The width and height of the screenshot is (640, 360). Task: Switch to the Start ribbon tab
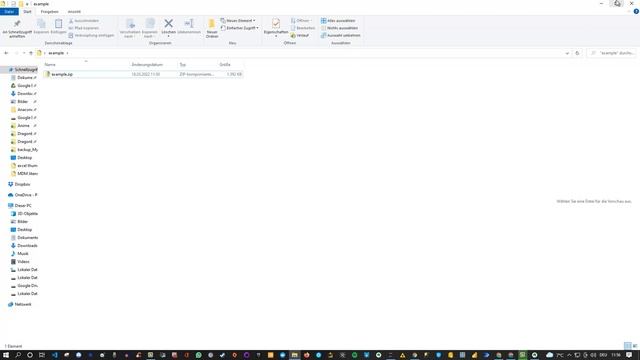(27, 12)
